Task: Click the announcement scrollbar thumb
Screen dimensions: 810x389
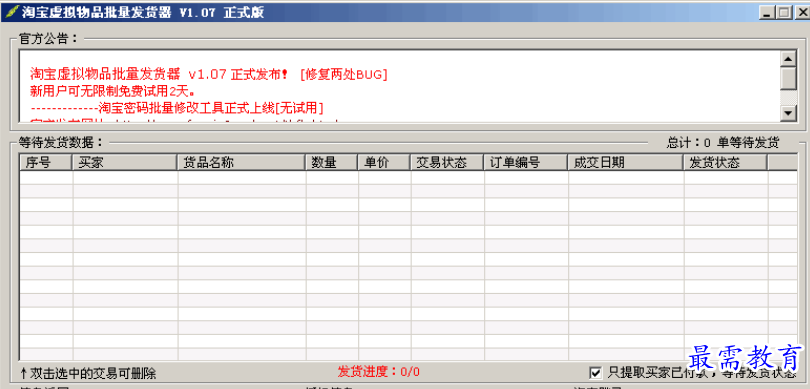Action: (x=788, y=79)
